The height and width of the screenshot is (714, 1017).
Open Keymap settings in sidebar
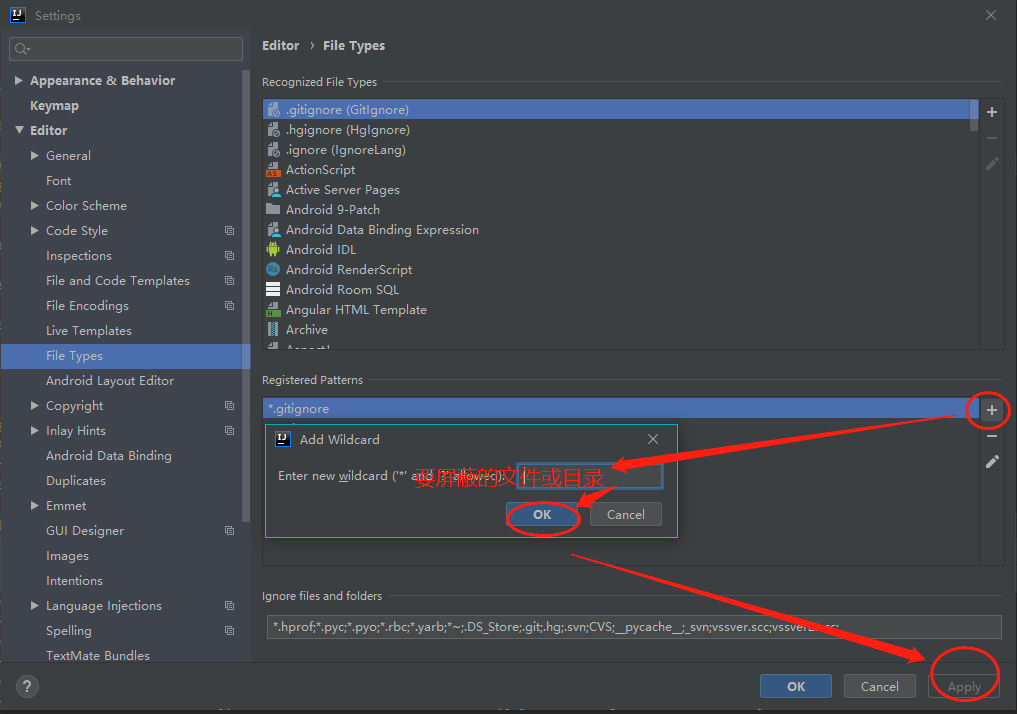[x=54, y=105]
